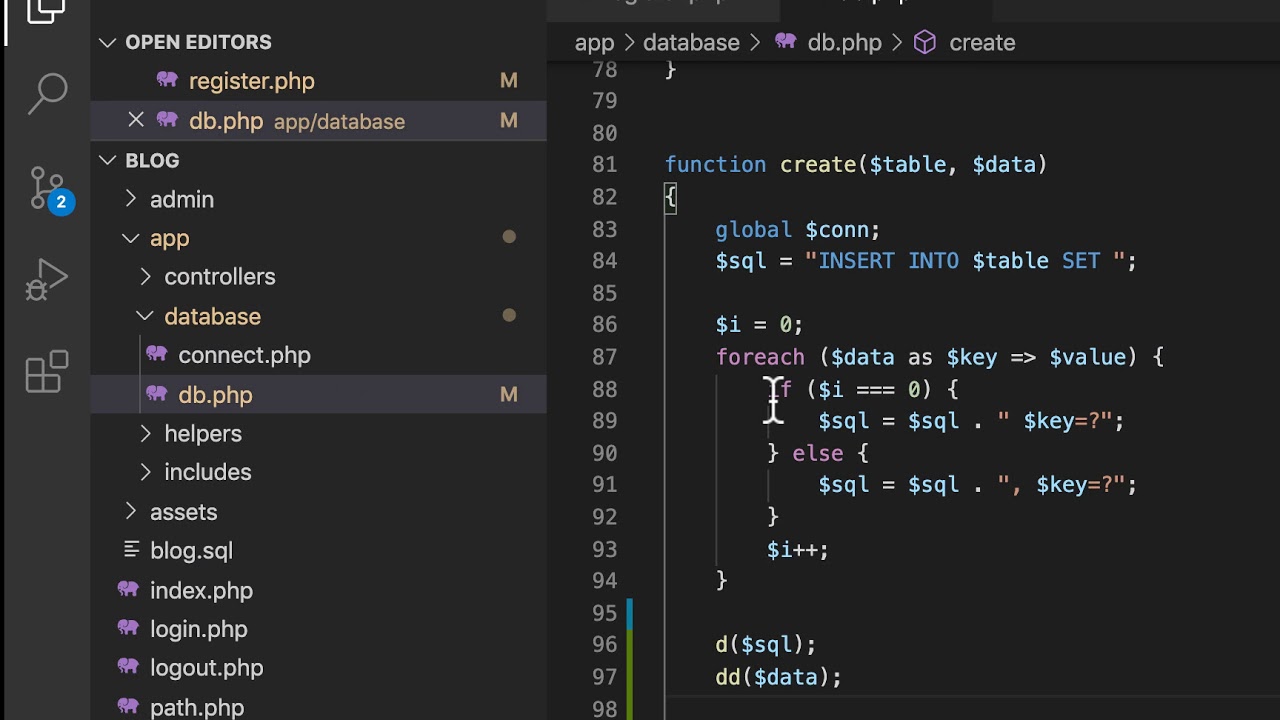Click the create symbol in breadcrumb
The image size is (1280, 720).
(x=981, y=43)
